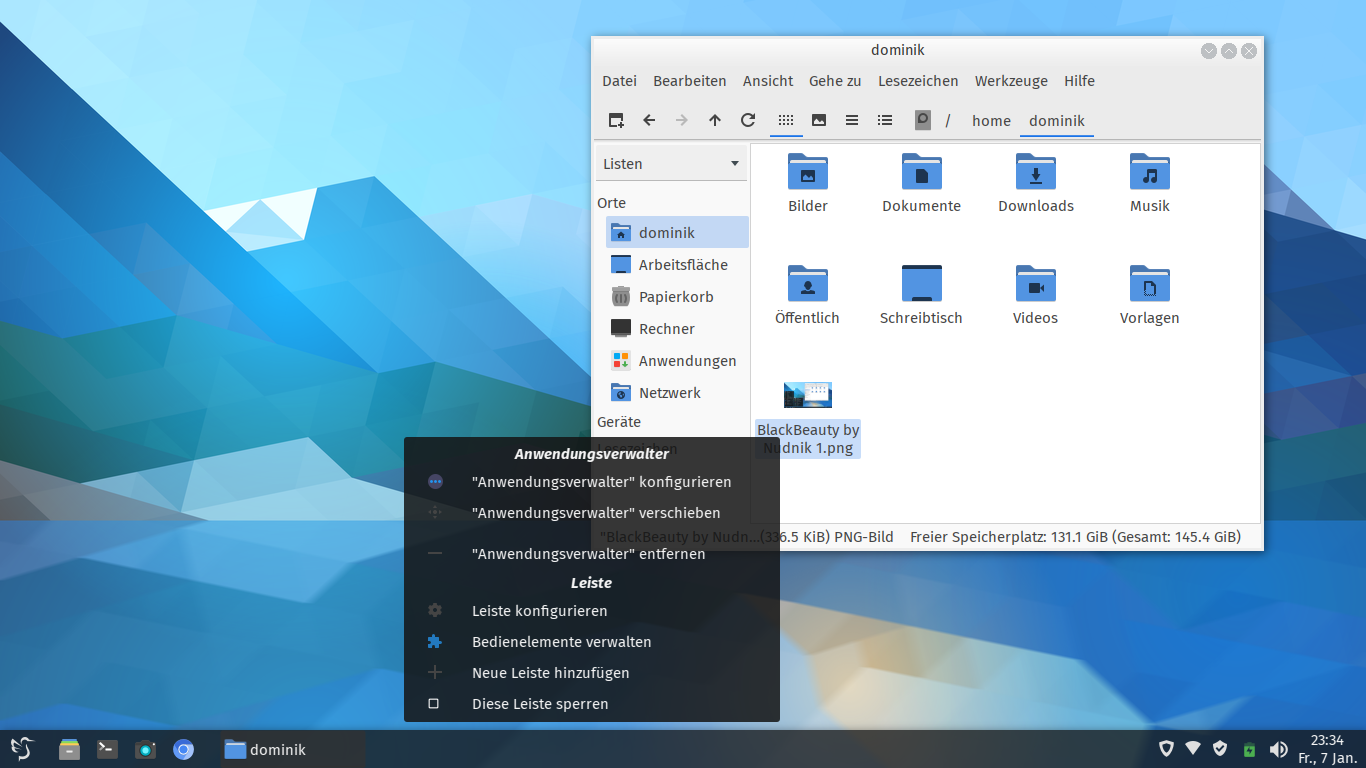Open the Werkzeuge menu
This screenshot has height=768, width=1366.
[x=1011, y=81]
